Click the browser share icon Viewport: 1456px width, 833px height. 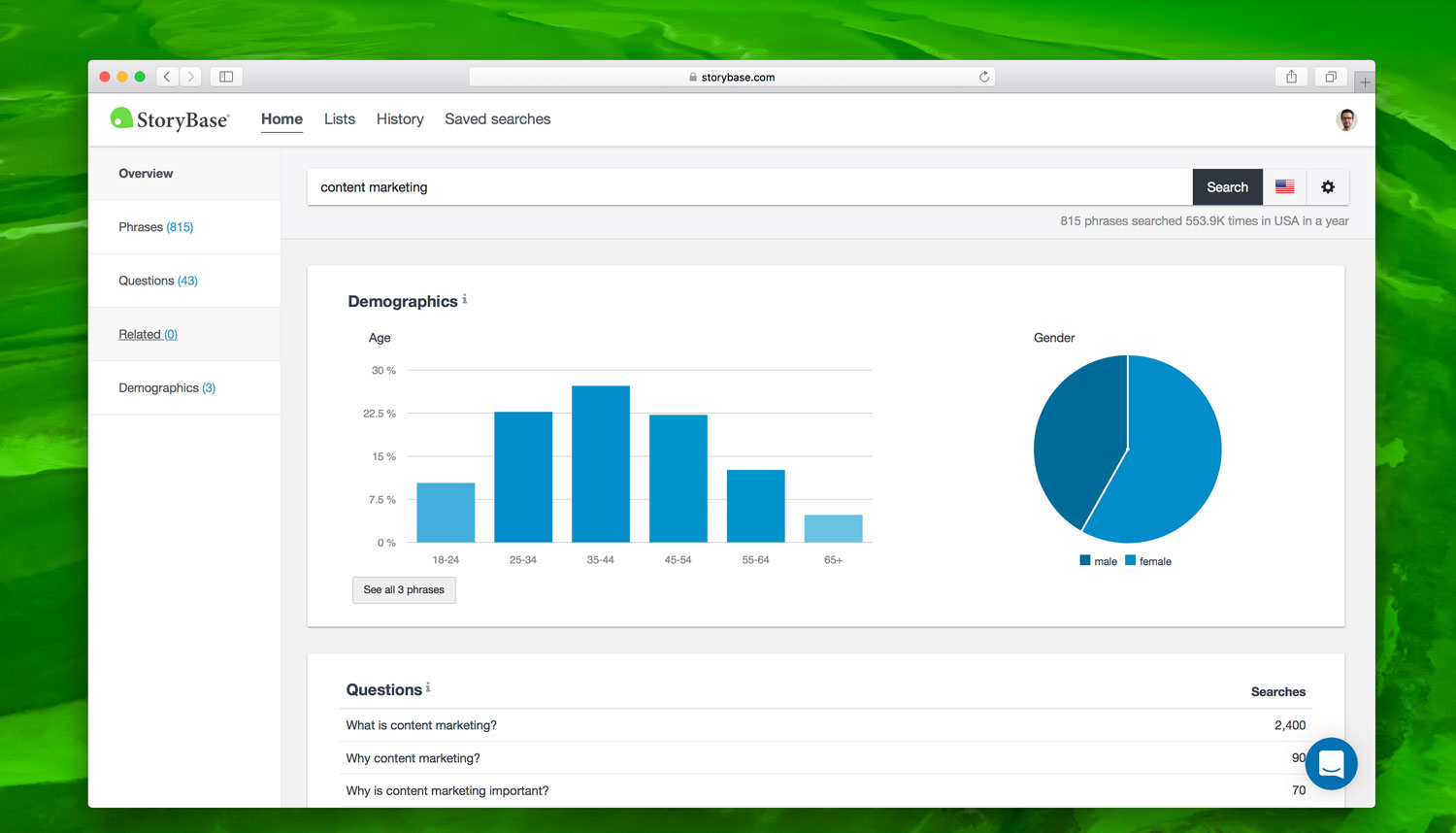1291,76
